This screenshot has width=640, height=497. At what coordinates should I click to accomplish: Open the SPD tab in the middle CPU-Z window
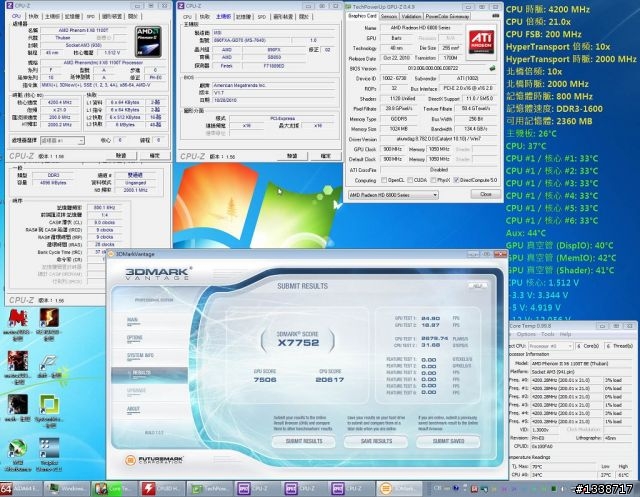262,17
